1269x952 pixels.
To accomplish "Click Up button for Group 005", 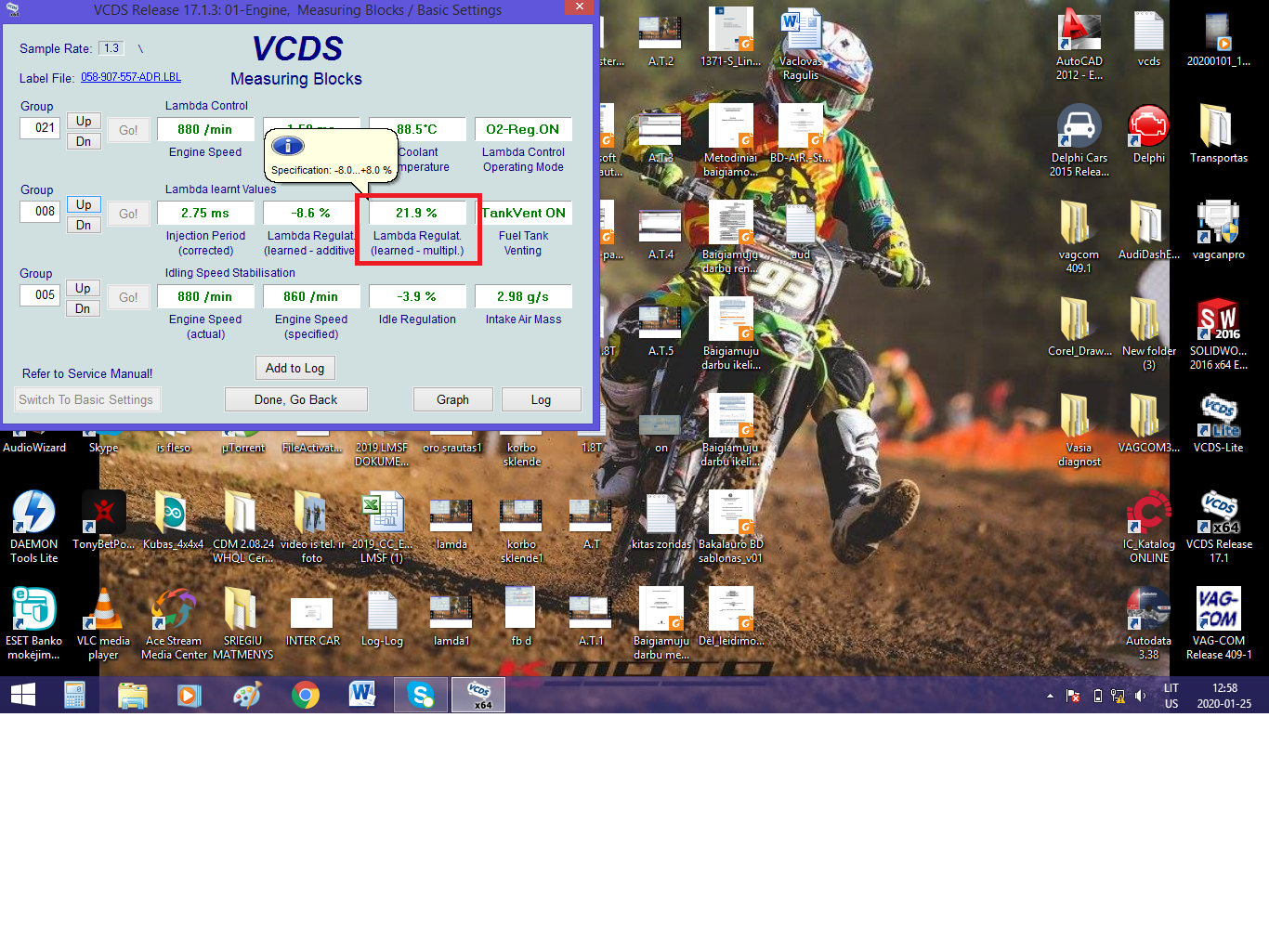I will click(x=84, y=288).
